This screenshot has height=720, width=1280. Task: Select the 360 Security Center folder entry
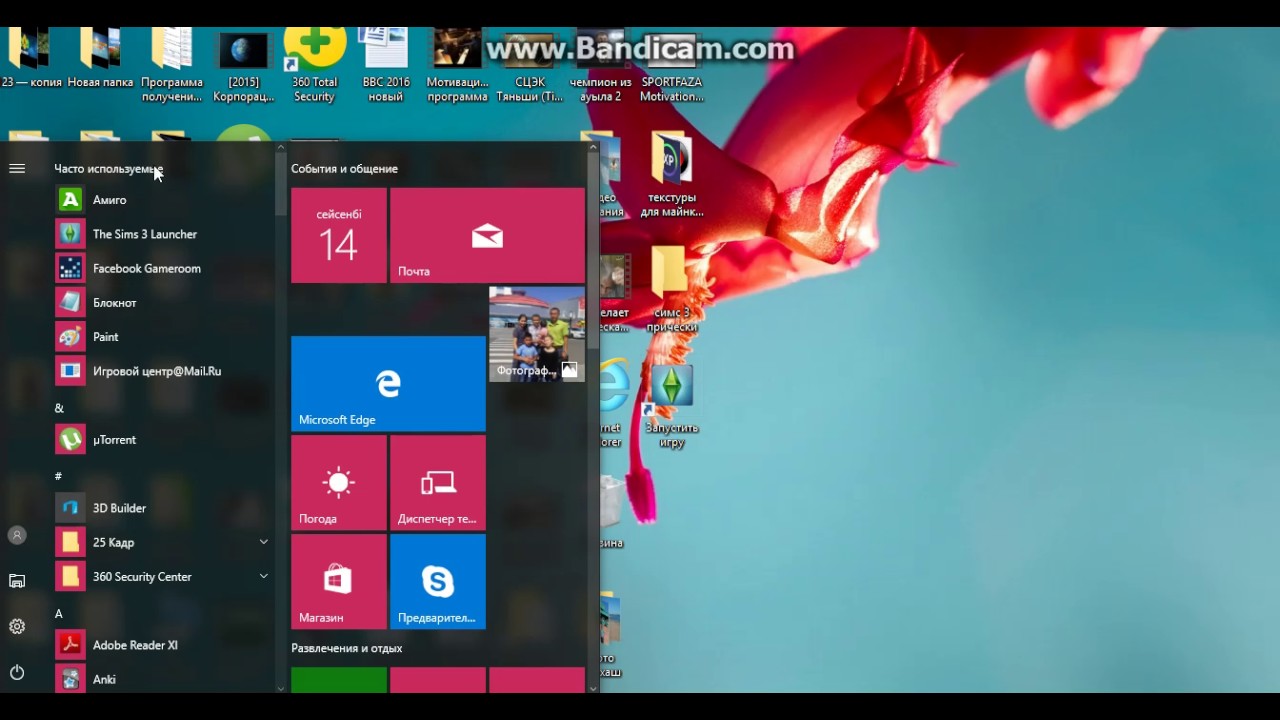pyautogui.click(x=162, y=576)
